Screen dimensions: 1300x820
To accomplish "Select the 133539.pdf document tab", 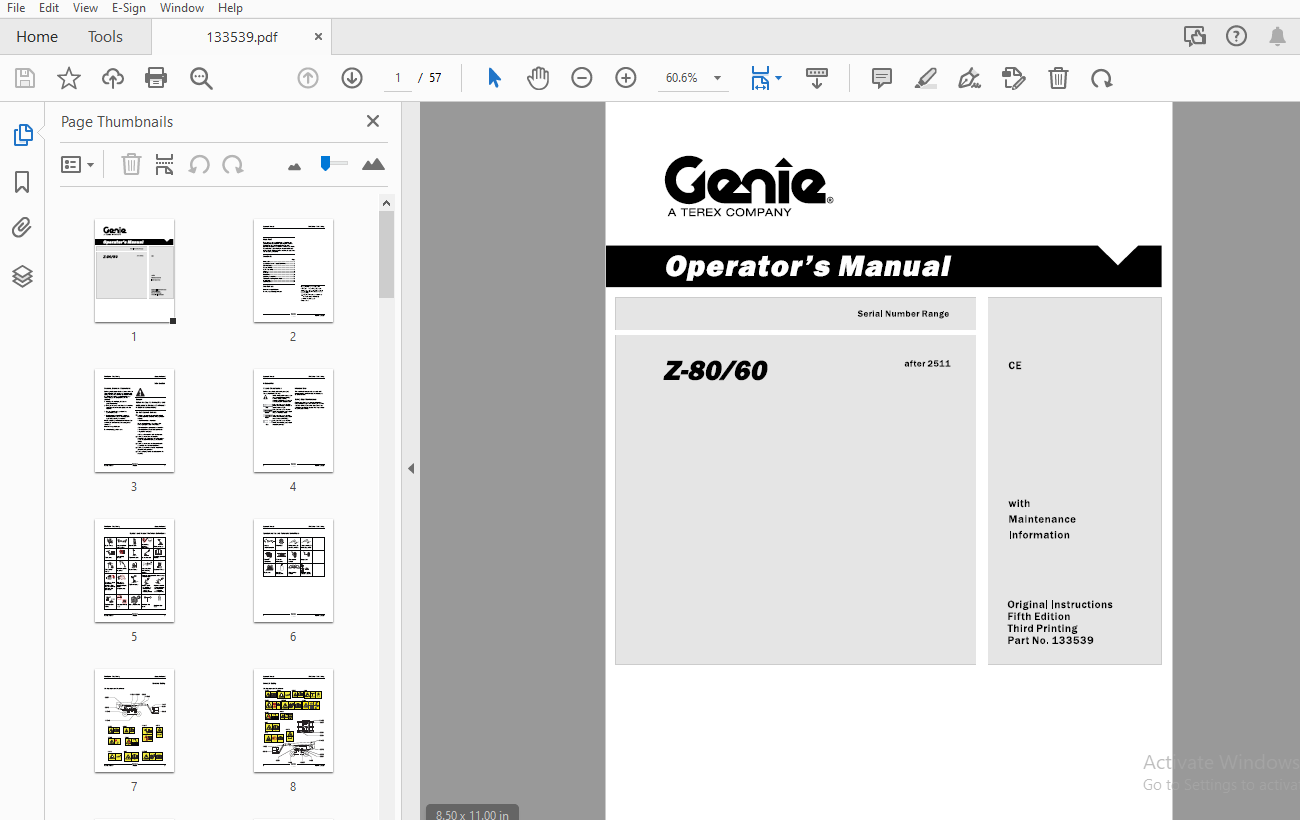I will coord(242,37).
